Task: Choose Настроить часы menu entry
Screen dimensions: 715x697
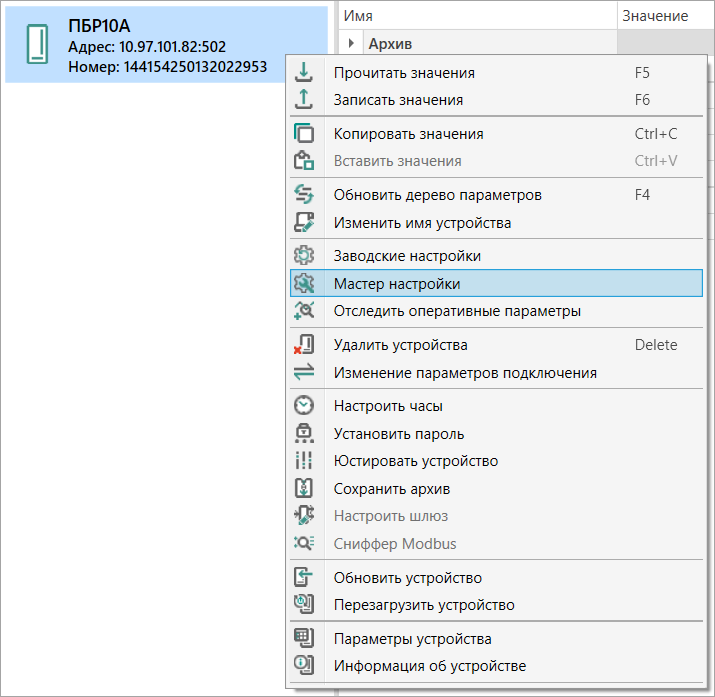Action: (496, 406)
